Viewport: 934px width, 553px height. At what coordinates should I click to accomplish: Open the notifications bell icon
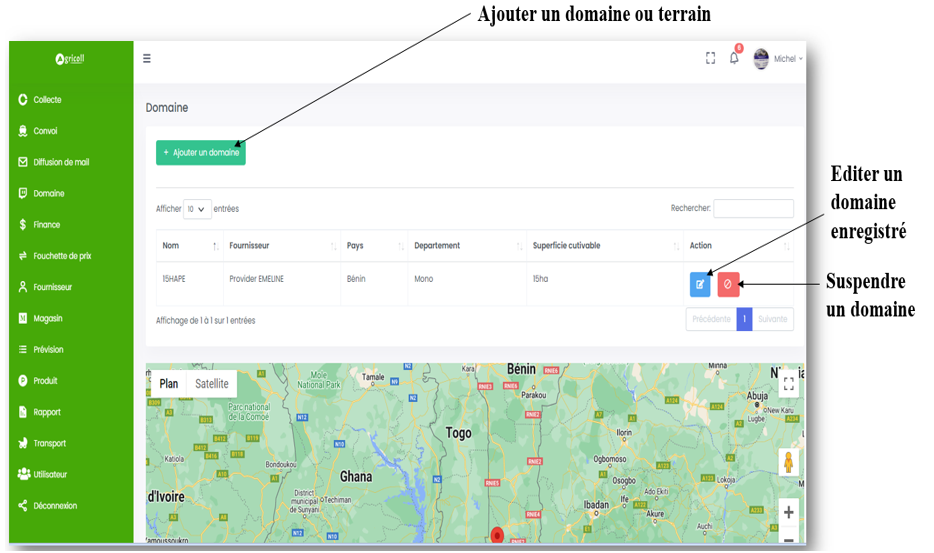[734, 59]
